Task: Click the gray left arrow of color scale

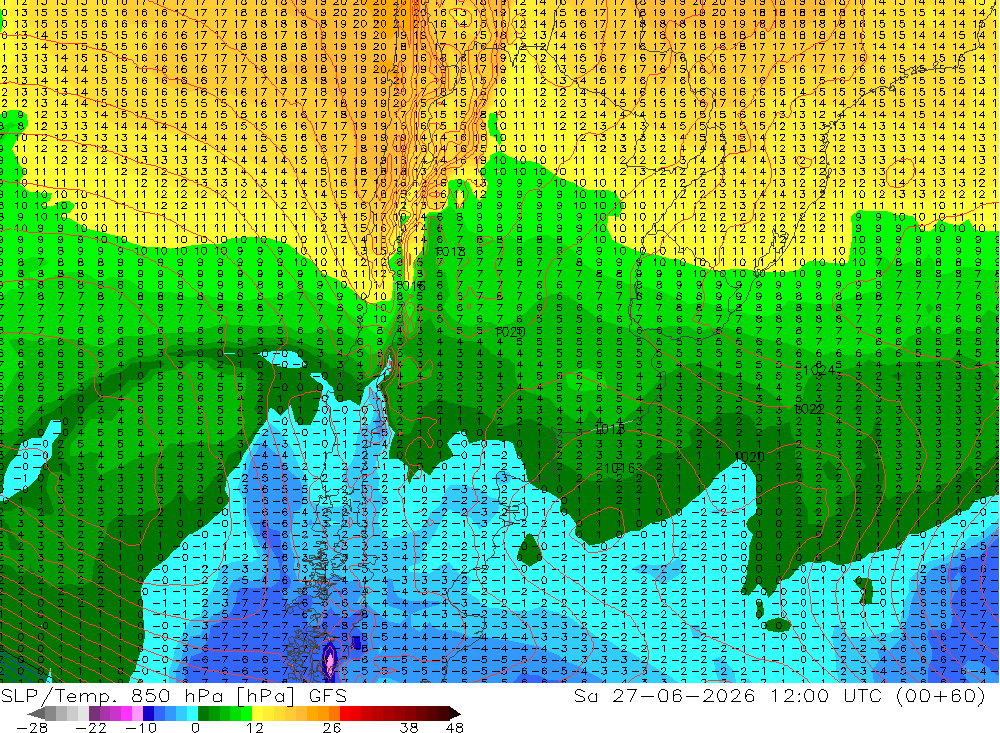Action: click(36, 713)
